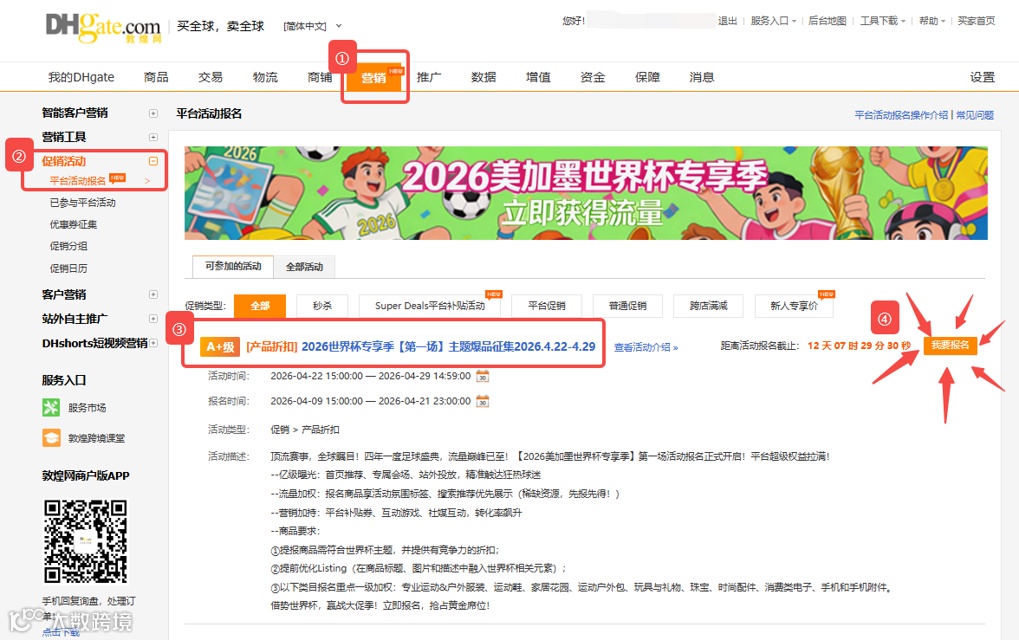Open the 商铺 menu

click(x=320, y=77)
